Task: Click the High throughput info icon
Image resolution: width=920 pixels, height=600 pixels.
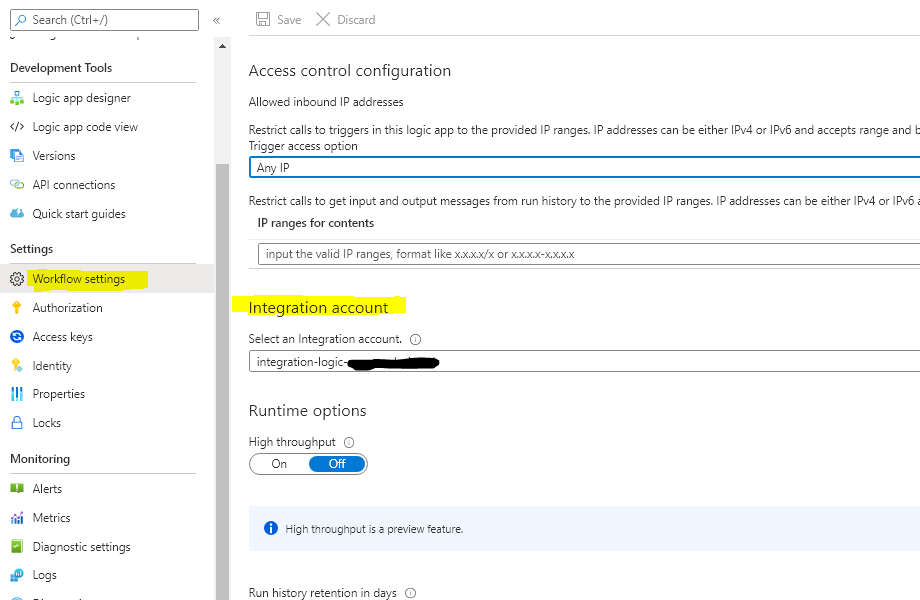Action: [346, 441]
